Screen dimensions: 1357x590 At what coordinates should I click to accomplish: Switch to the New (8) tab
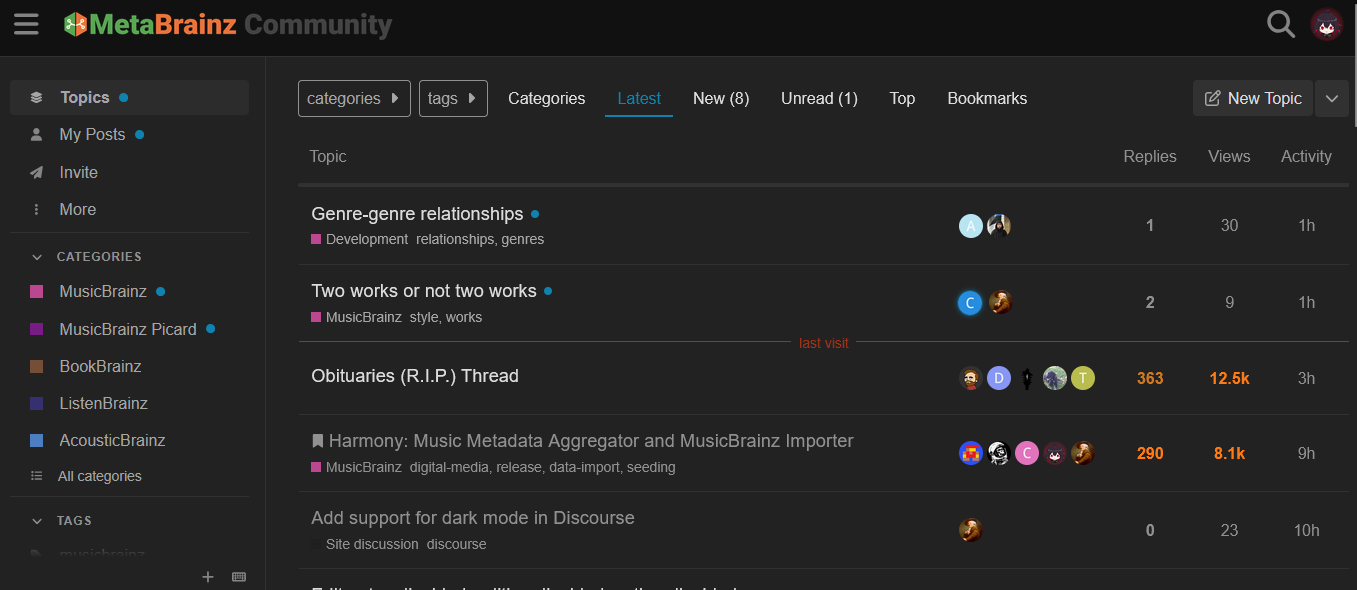[x=721, y=98]
